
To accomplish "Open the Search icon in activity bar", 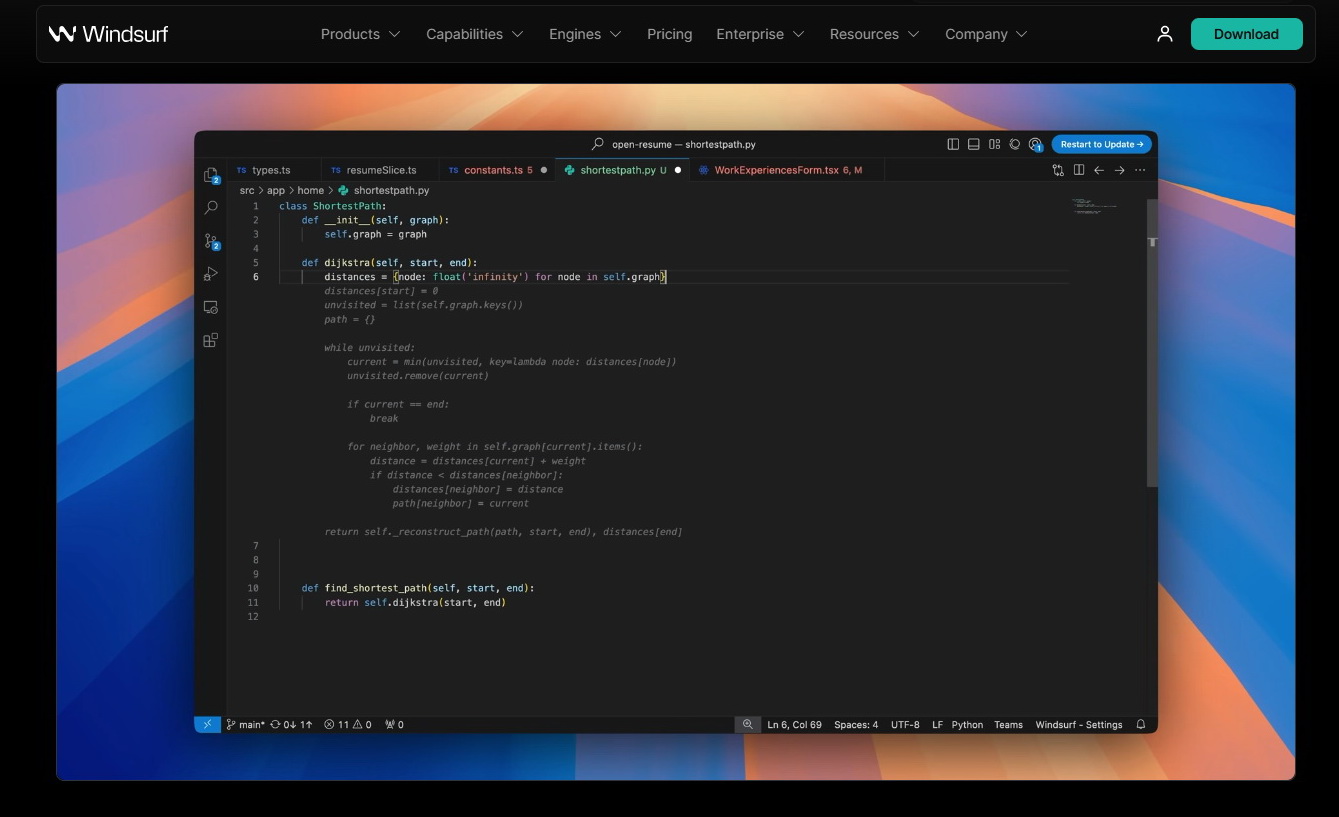I will pos(211,208).
